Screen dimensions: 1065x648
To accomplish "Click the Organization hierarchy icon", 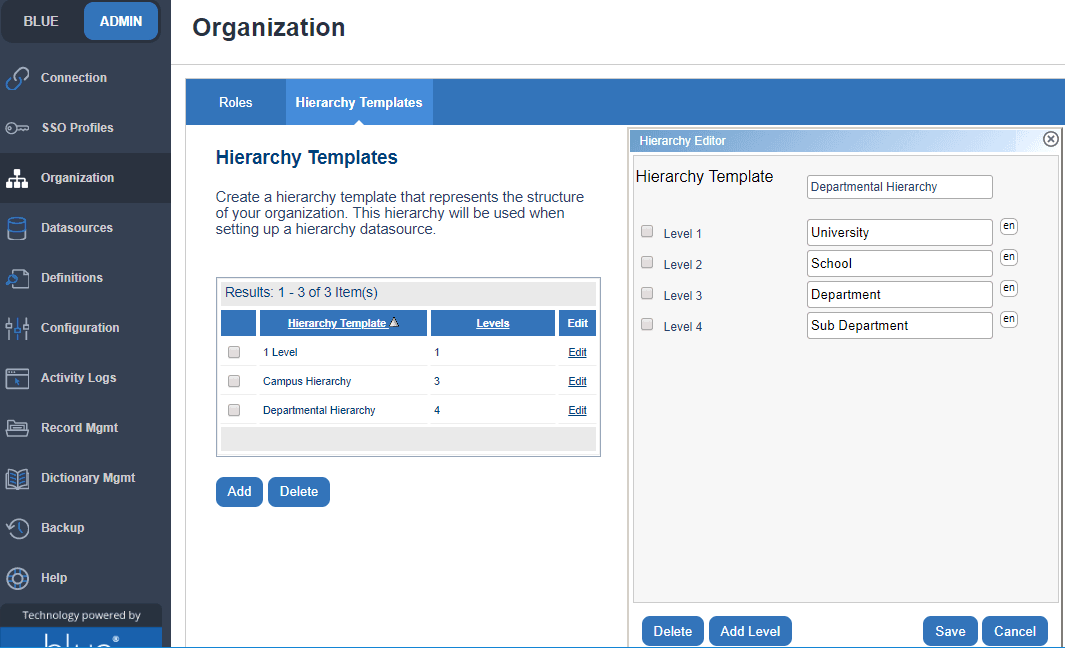I will (x=17, y=178).
